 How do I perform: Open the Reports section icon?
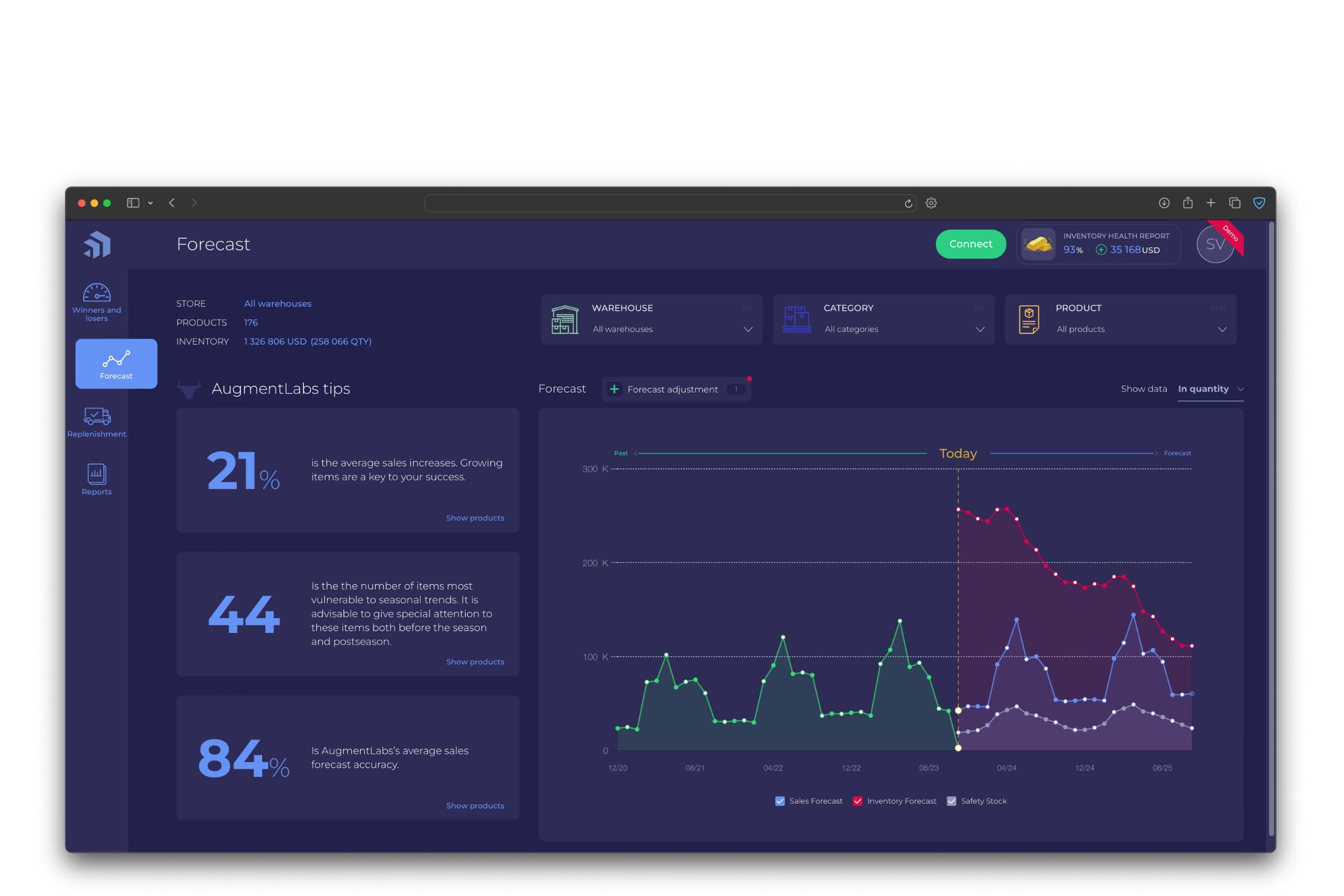pyautogui.click(x=96, y=474)
